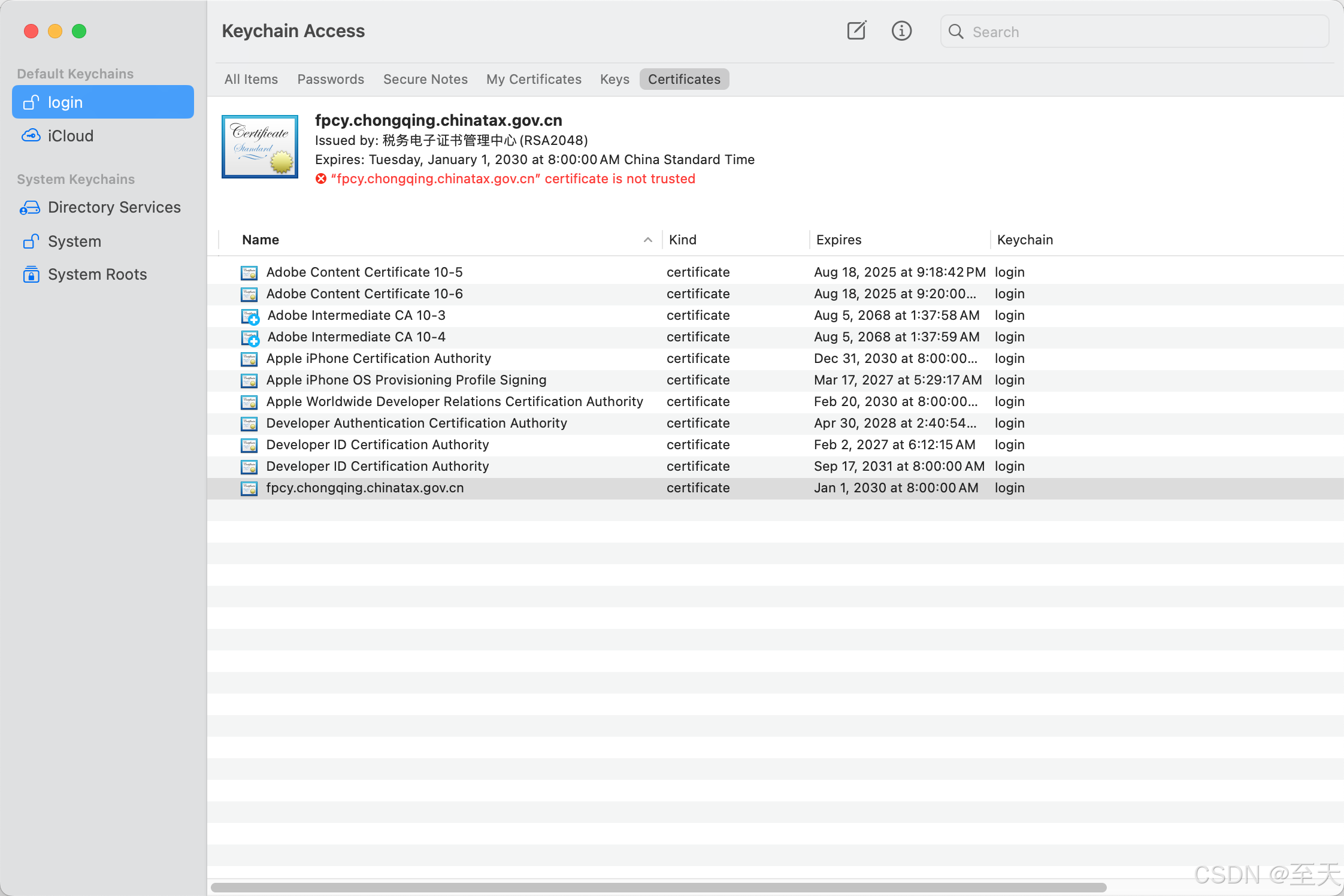The width and height of the screenshot is (1344, 896).
Task: Click the magnifying glass search icon
Action: (x=956, y=32)
